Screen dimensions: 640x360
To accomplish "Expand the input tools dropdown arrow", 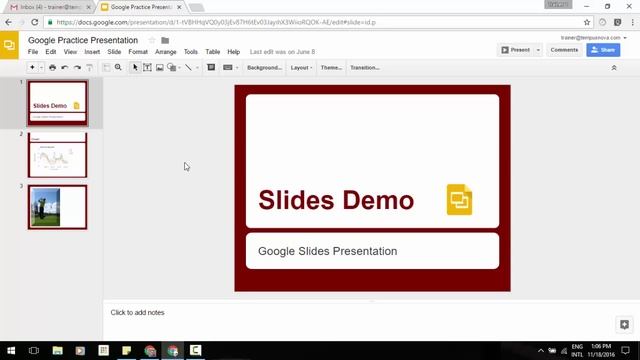I will coord(237,68).
